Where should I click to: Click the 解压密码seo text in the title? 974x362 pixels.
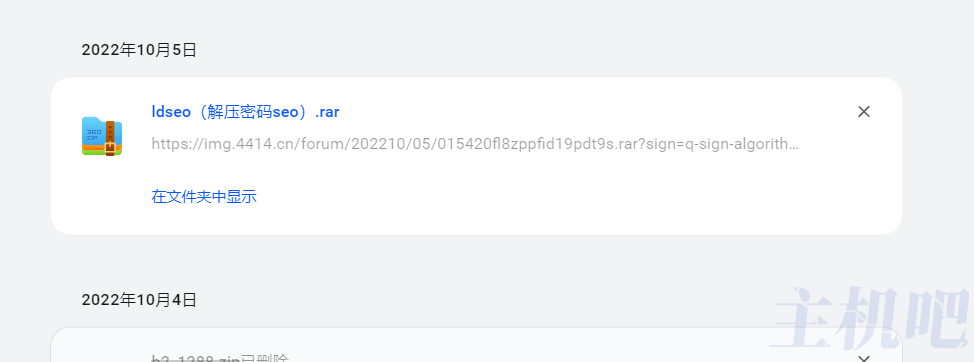pos(253,112)
